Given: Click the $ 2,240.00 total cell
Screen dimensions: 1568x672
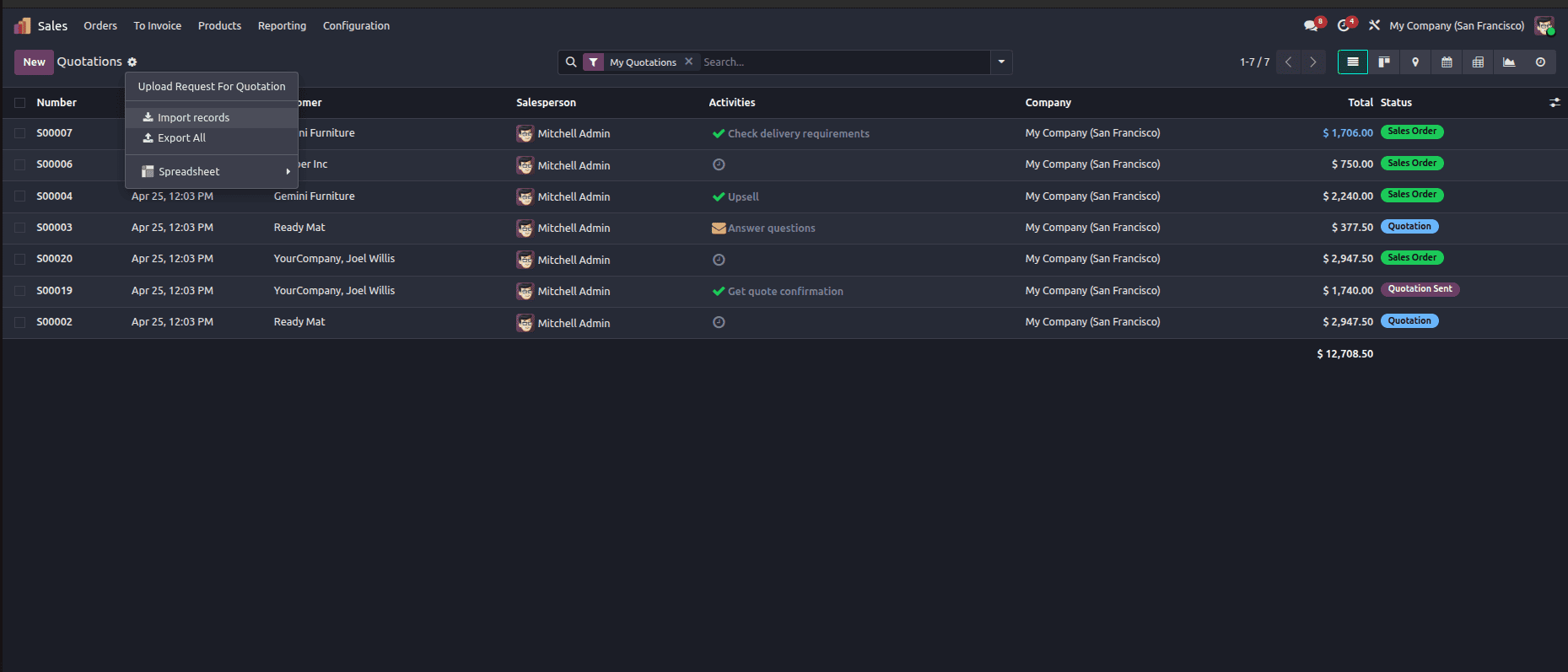Looking at the screenshot, I should point(1348,196).
